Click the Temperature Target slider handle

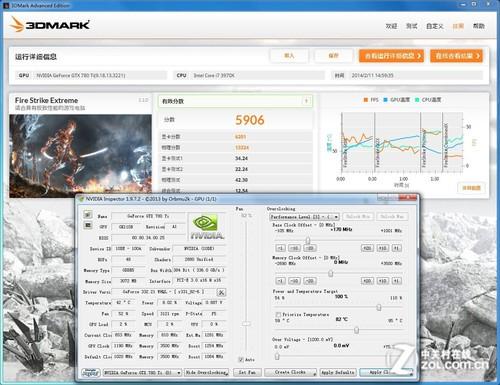coord(356,330)
